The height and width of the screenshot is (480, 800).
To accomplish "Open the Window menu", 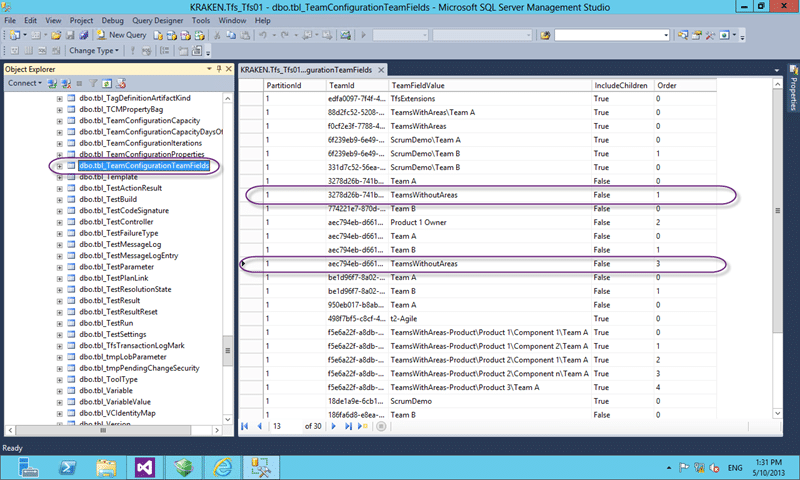I will [232, 20].
